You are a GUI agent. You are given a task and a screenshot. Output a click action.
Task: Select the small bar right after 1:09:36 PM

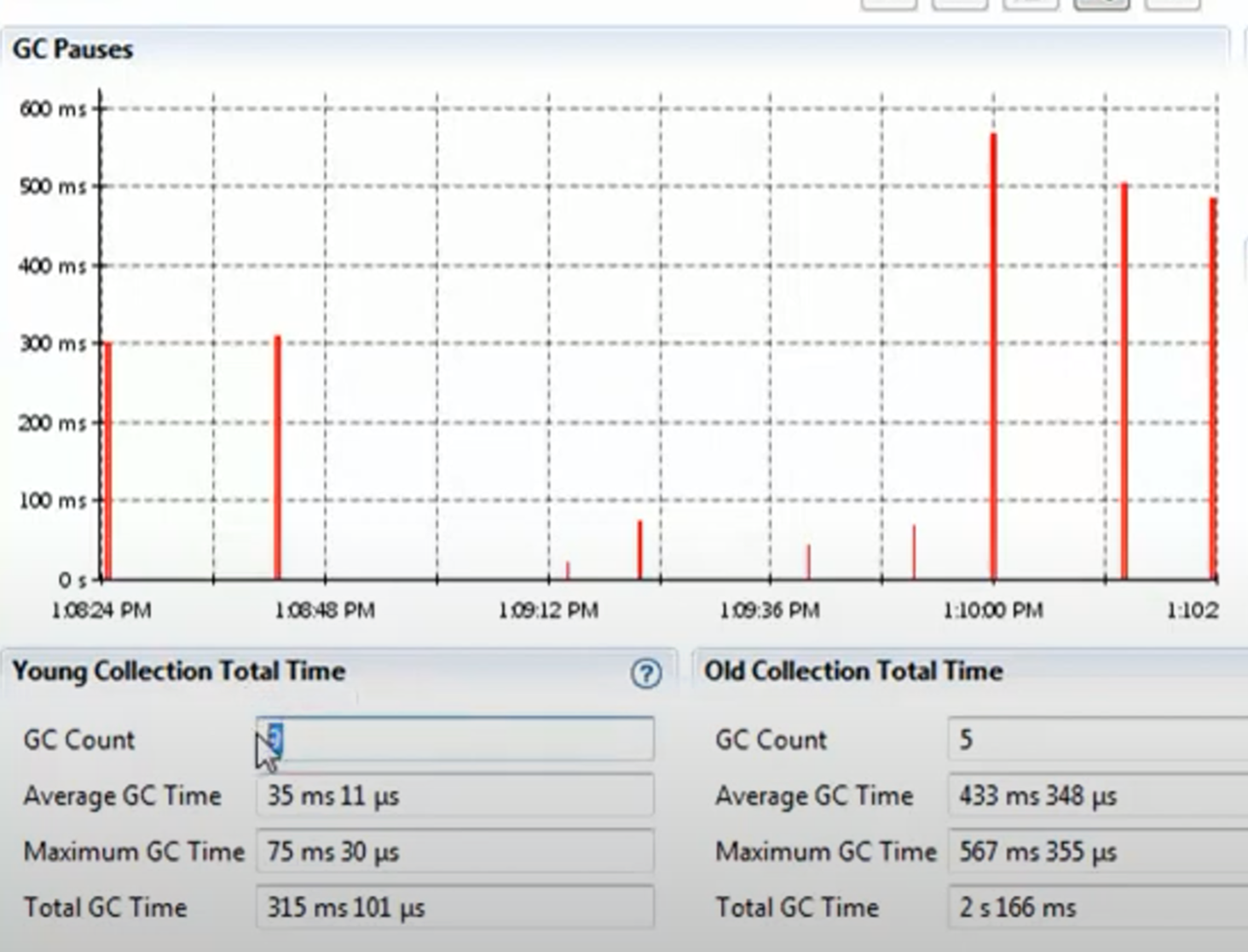pos(808,561)
